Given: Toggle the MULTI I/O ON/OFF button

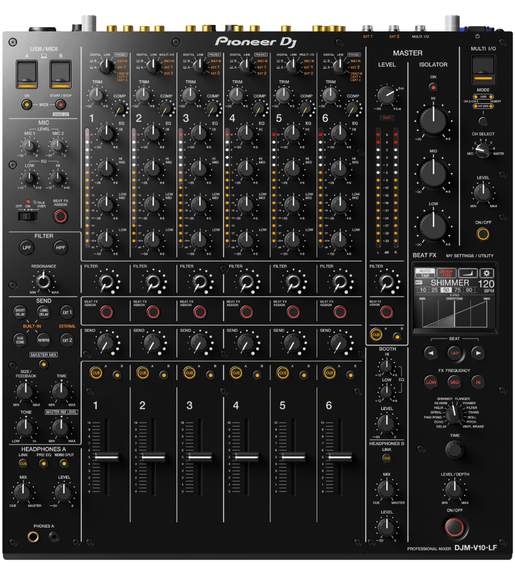Looking at the screenshot, I should [483, 234].
